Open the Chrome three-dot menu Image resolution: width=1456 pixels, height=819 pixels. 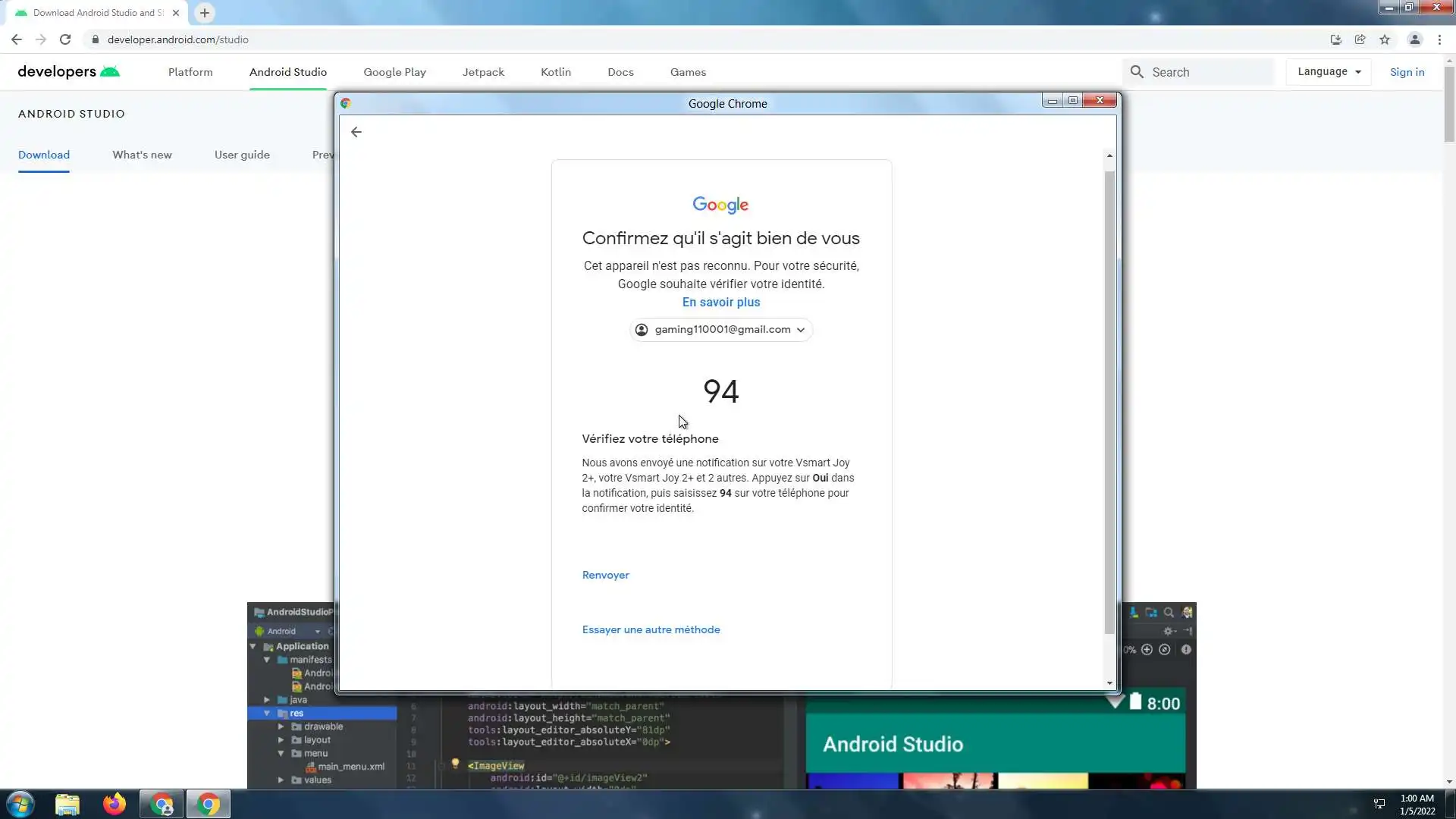click(x=1439, y=39)
